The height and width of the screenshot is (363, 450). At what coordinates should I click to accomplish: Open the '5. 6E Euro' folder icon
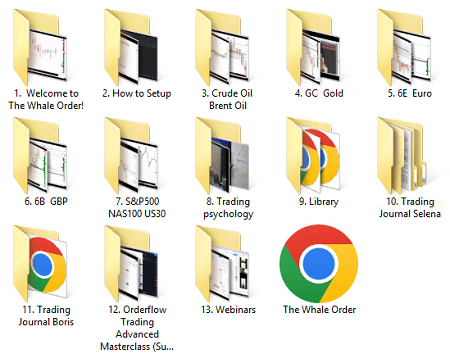404,47
